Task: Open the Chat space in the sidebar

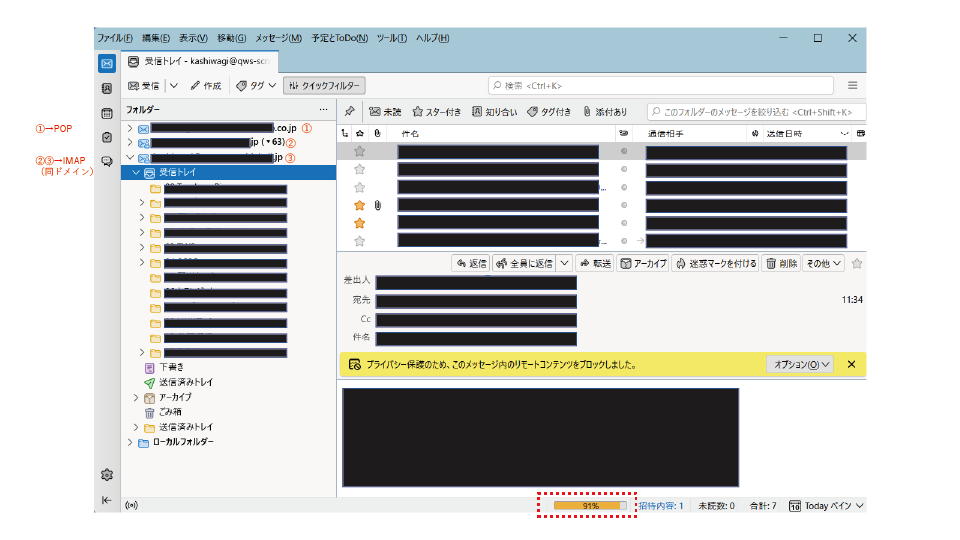Action: [x=107, y=162]
